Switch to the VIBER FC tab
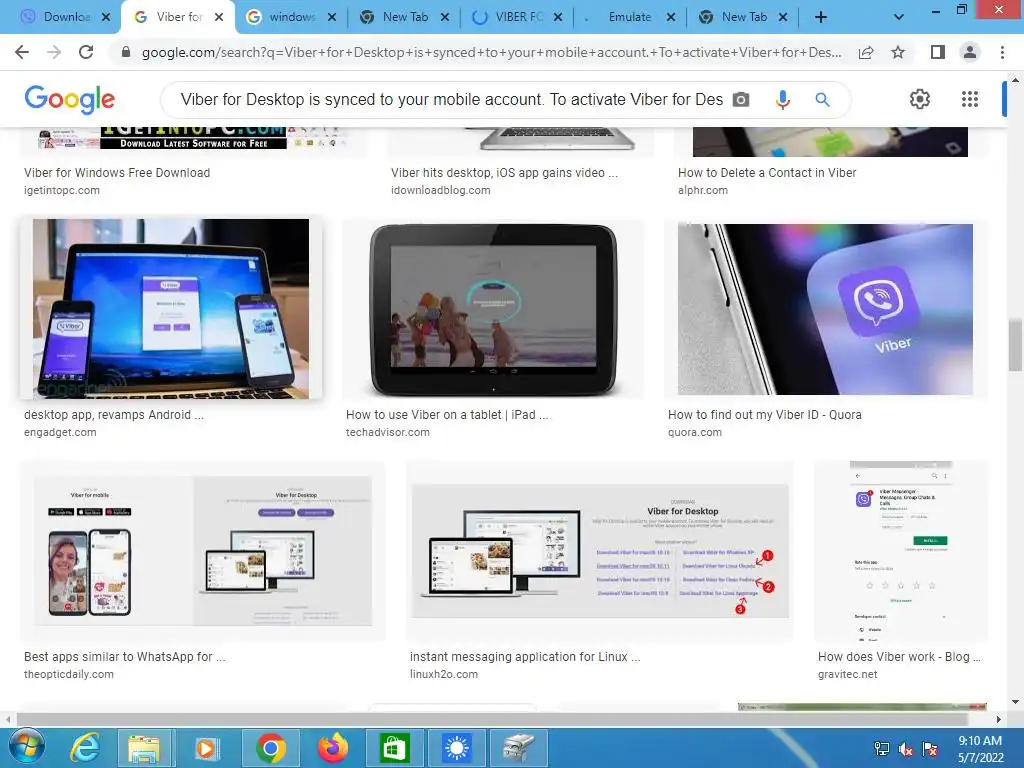This screenshot has height=768, width=1024. tap(519, 17)
